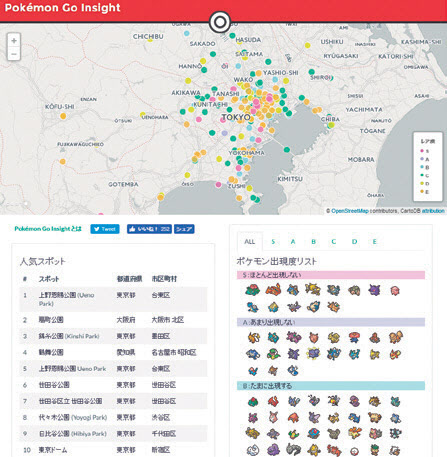Screen dimensions: 447x457
Task: Click row 9 spot Hibiya Park
Action: click(114, 434)
